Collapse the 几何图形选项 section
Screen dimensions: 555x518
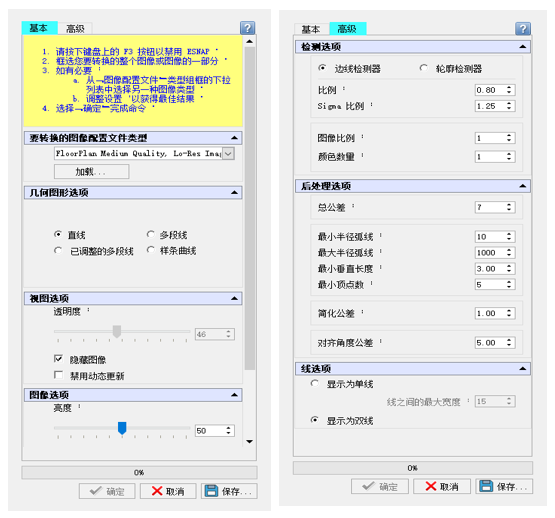234,193
